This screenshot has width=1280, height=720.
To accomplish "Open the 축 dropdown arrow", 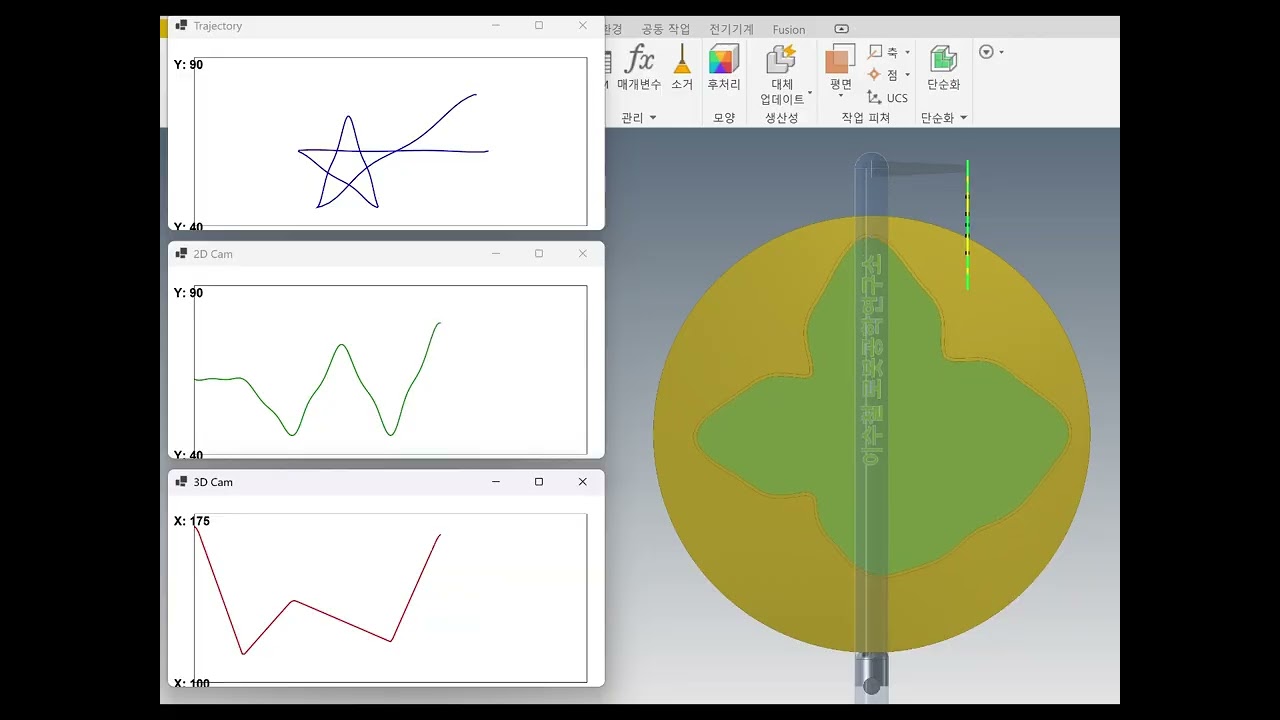I will [907, 52].
